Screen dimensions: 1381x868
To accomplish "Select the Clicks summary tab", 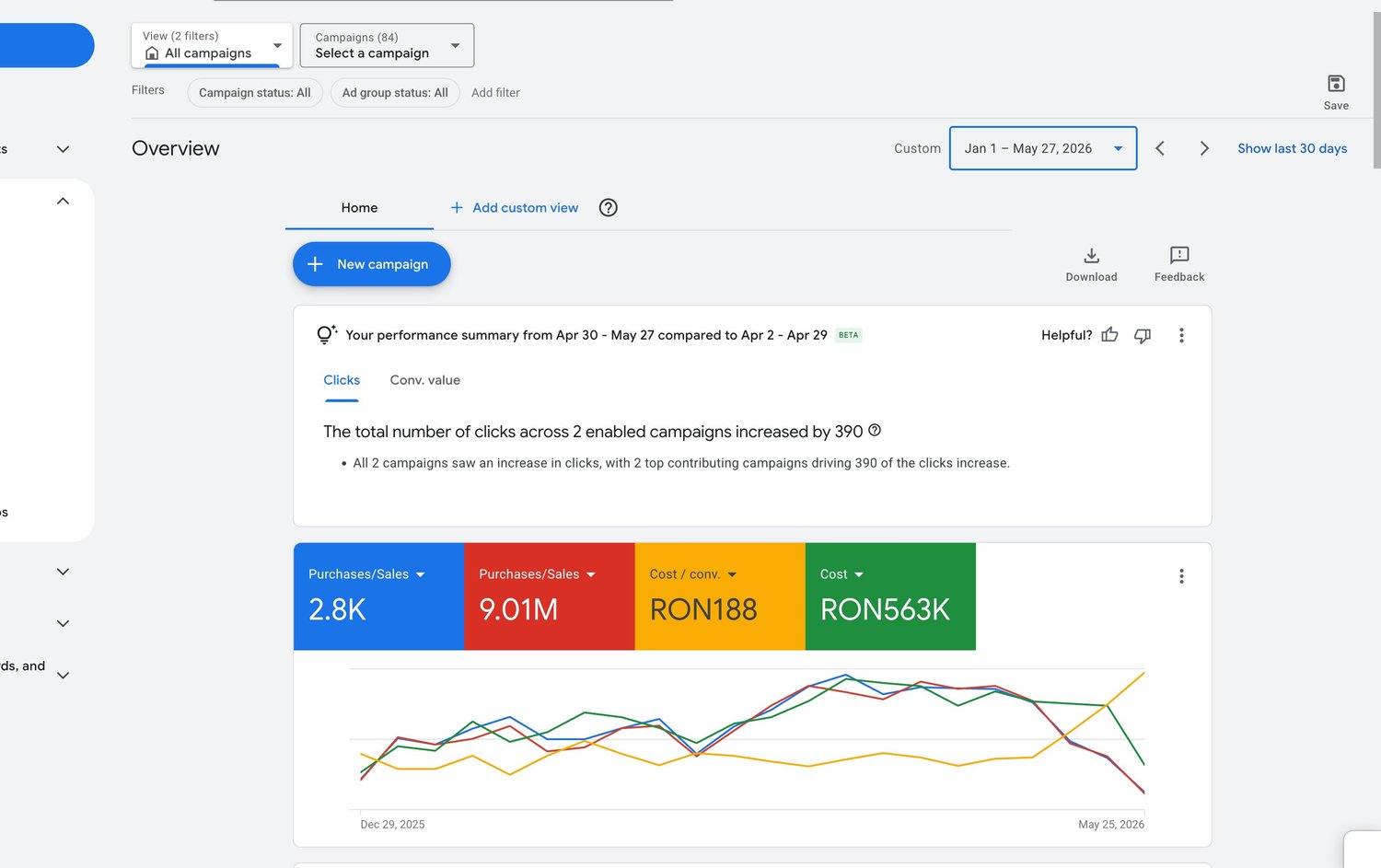I will 342,380.
